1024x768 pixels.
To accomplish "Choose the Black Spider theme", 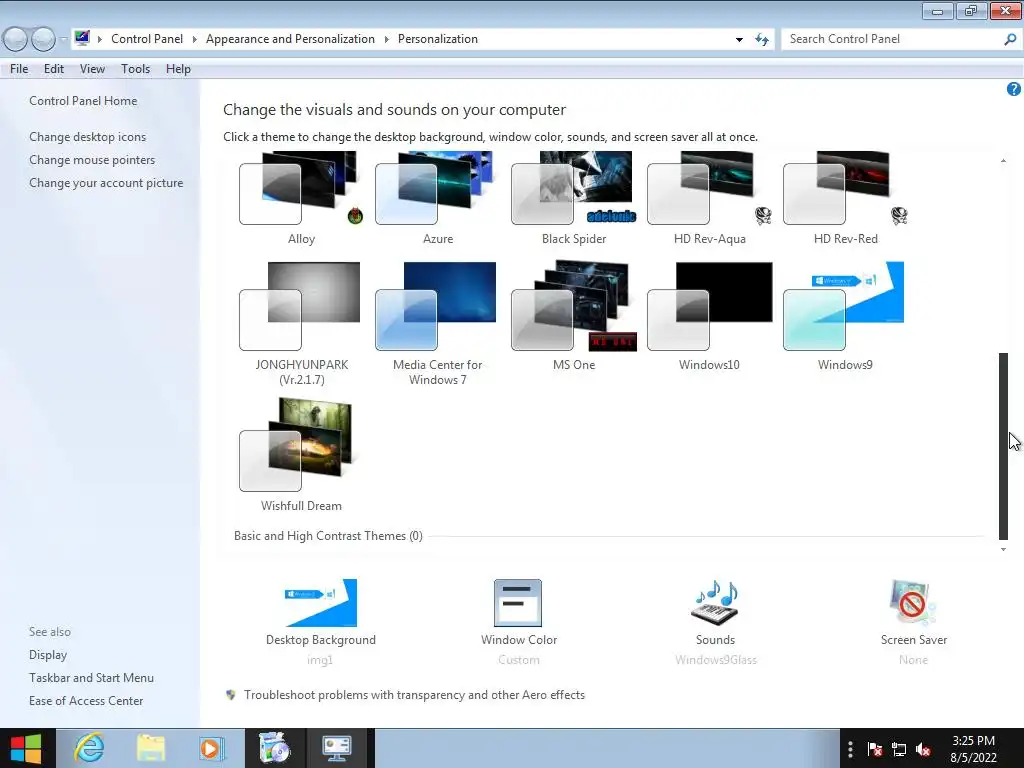I will [573, 198].
